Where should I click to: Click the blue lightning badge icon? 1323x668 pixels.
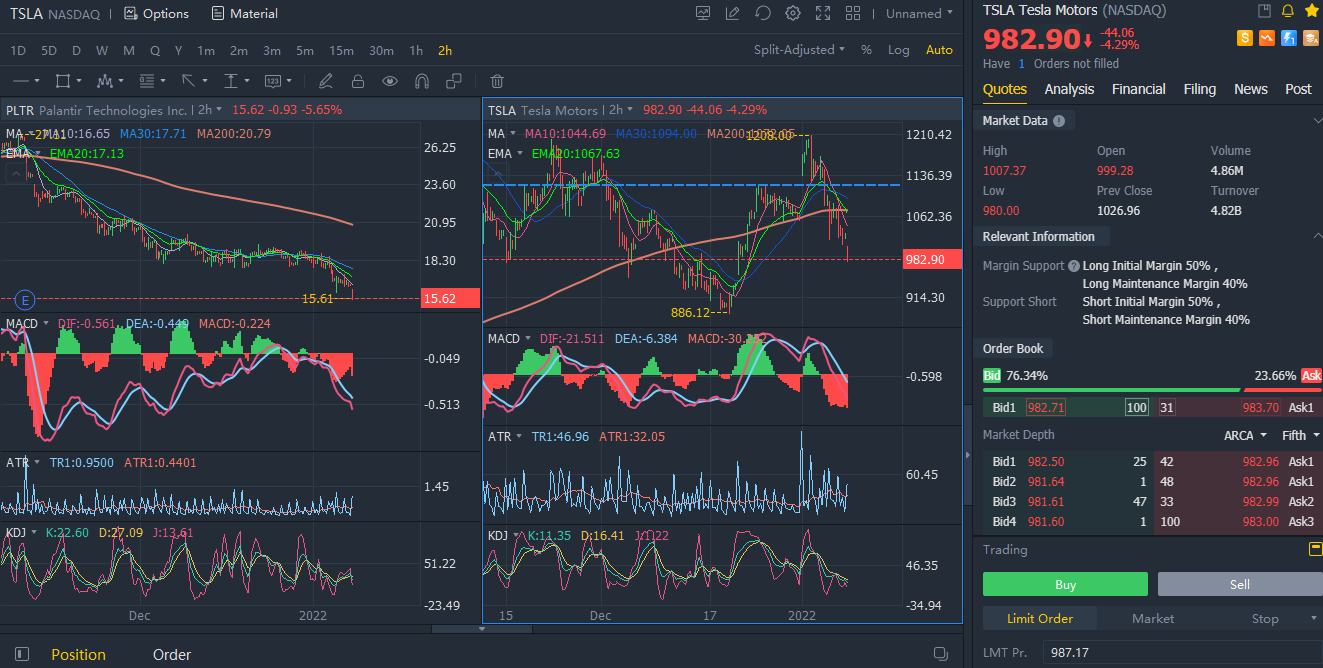(x=1289, y=38)
